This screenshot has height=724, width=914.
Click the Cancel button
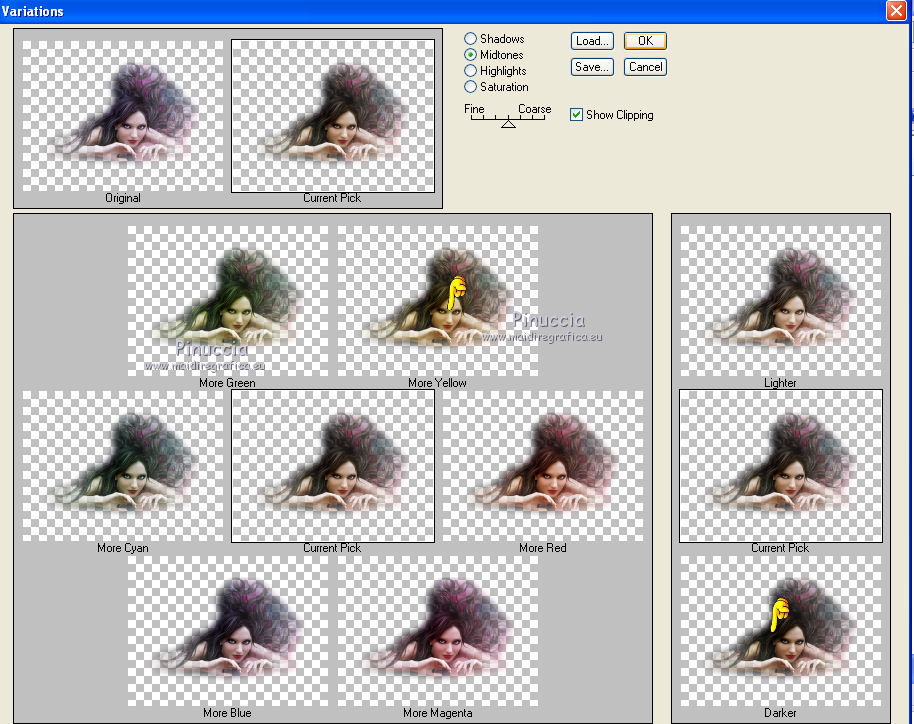645,67
